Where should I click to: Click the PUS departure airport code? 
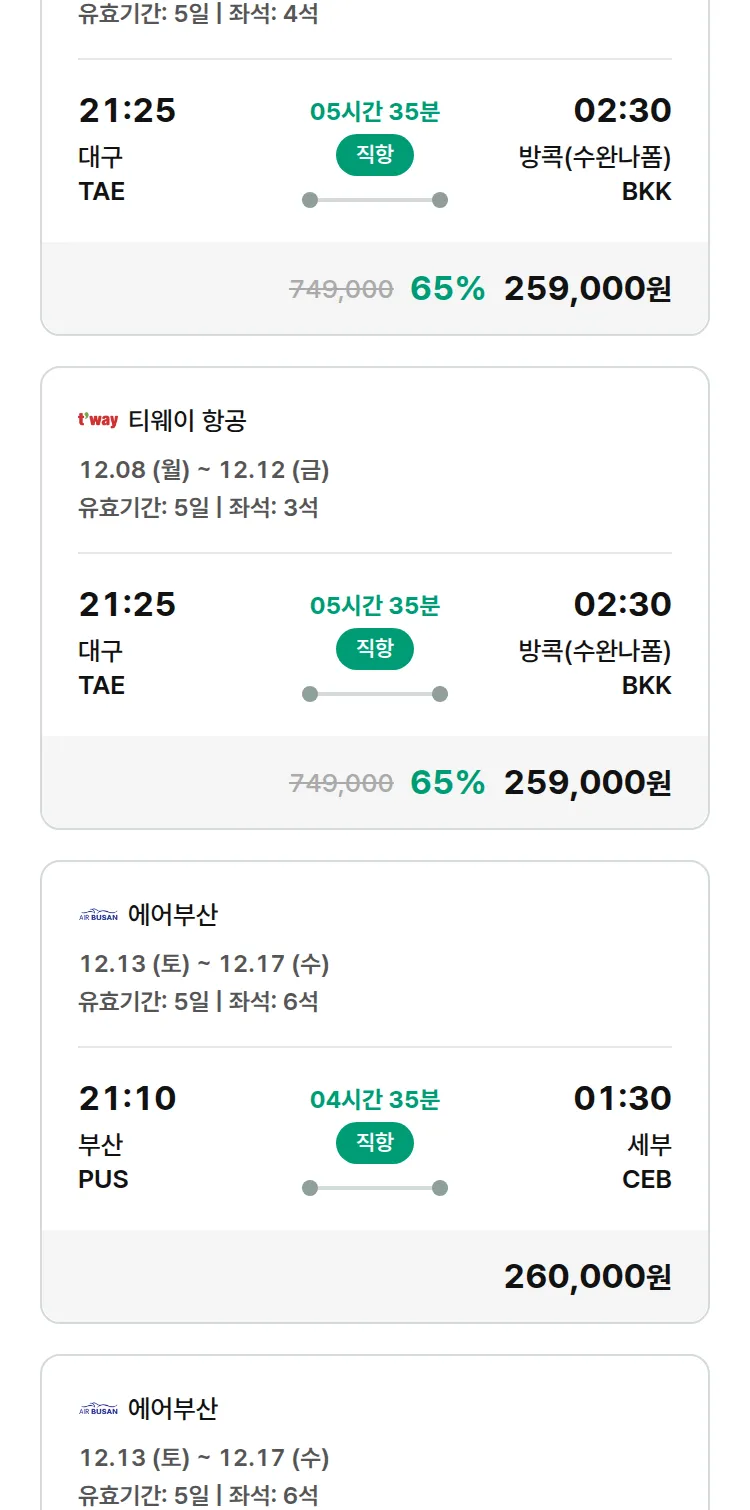point(103,1179)
